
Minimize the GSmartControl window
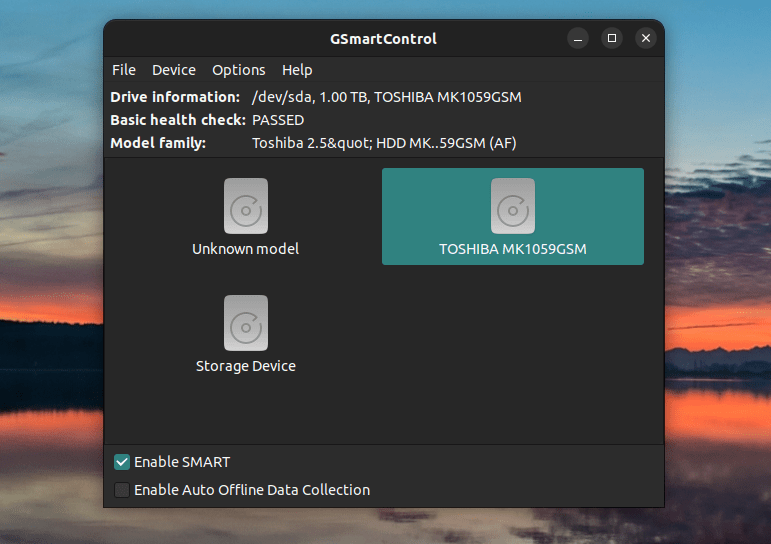(x=578, y=39)
